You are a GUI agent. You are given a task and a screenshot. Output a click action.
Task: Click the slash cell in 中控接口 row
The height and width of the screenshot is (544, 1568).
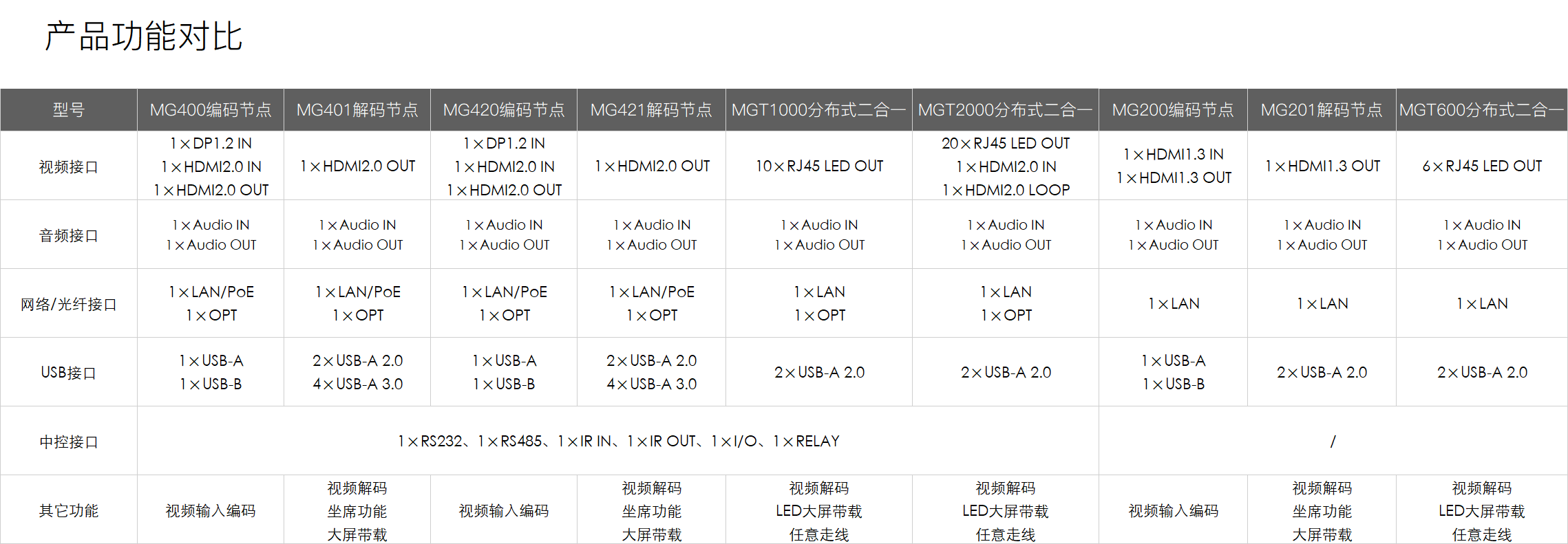click(1333, 441)
